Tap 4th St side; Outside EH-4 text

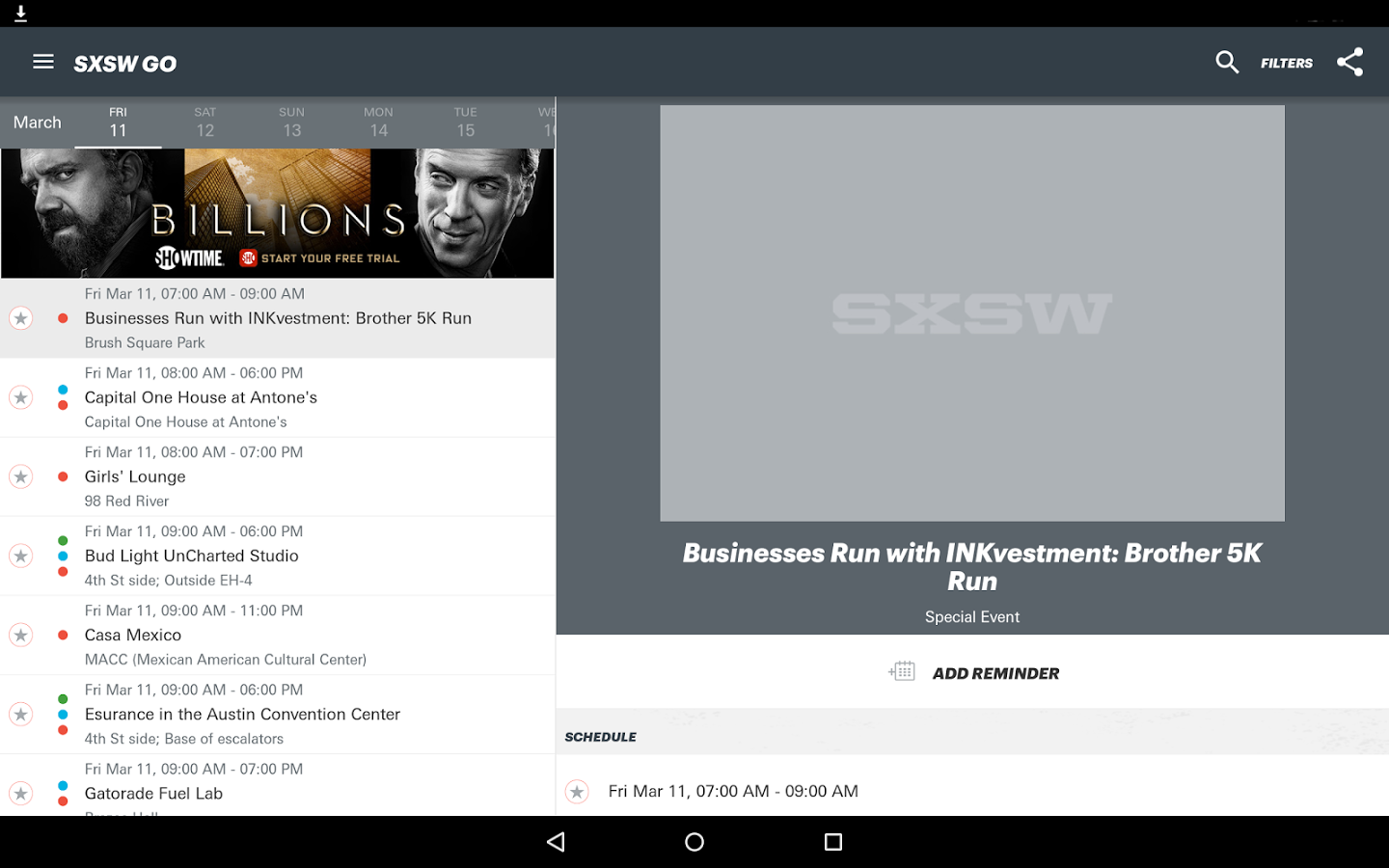168,580
